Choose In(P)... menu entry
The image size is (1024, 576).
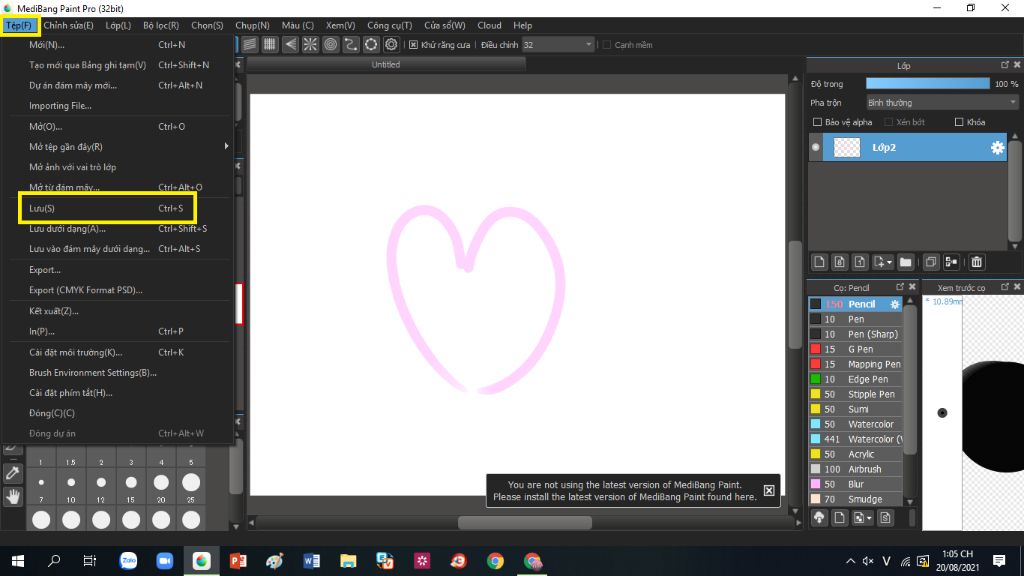(x=120, y=331)
